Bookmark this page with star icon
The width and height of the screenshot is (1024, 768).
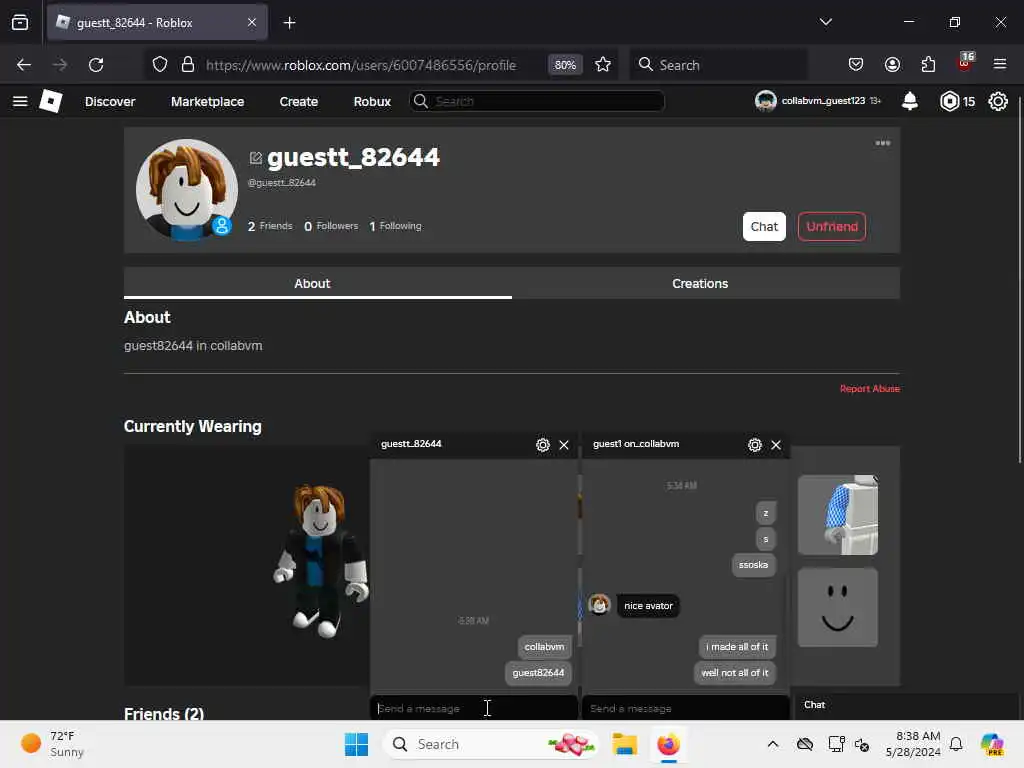[x=603, y=65]
